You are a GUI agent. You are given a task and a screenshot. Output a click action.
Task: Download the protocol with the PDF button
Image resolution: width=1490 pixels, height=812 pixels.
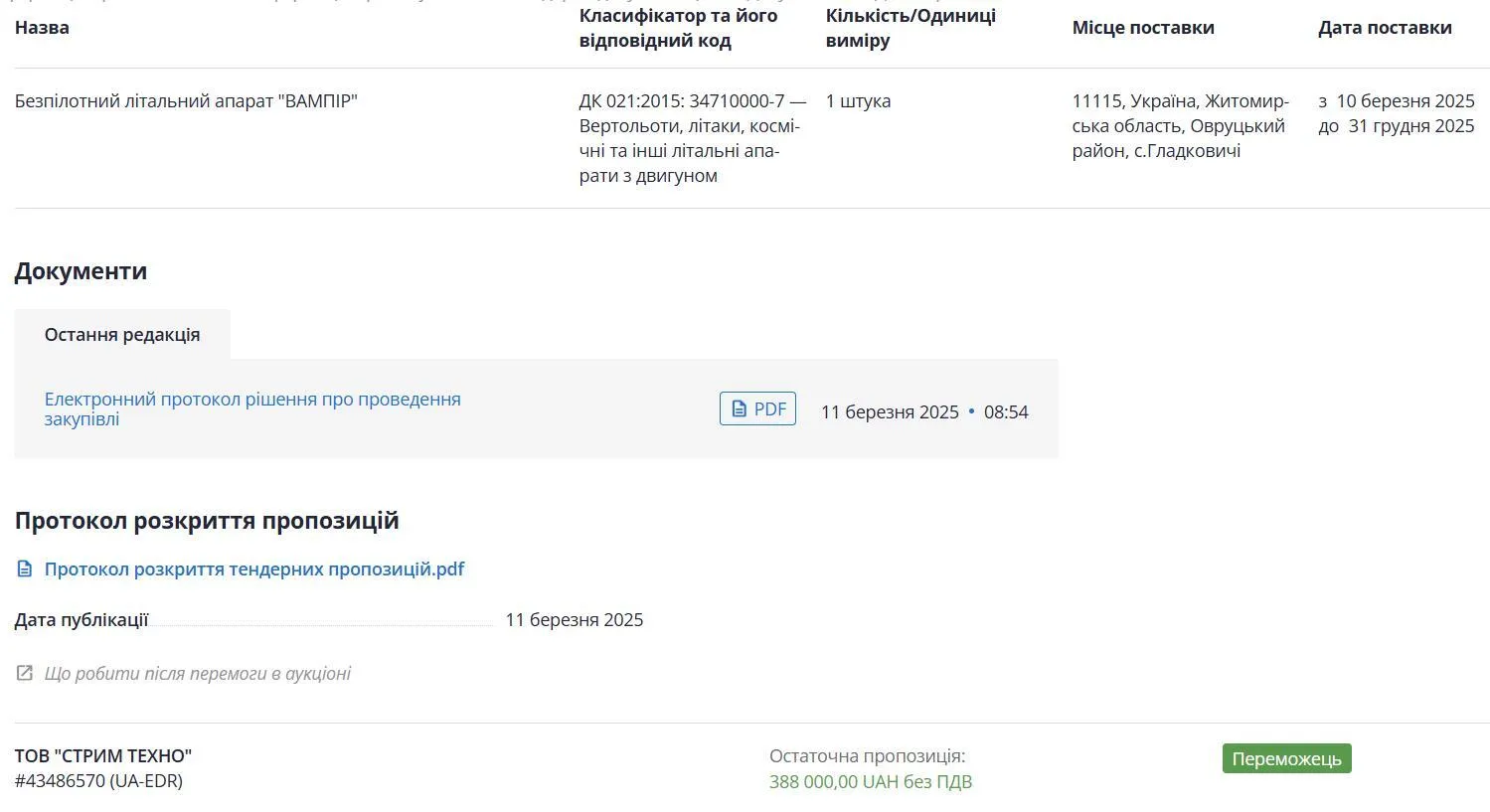[757, 409]
